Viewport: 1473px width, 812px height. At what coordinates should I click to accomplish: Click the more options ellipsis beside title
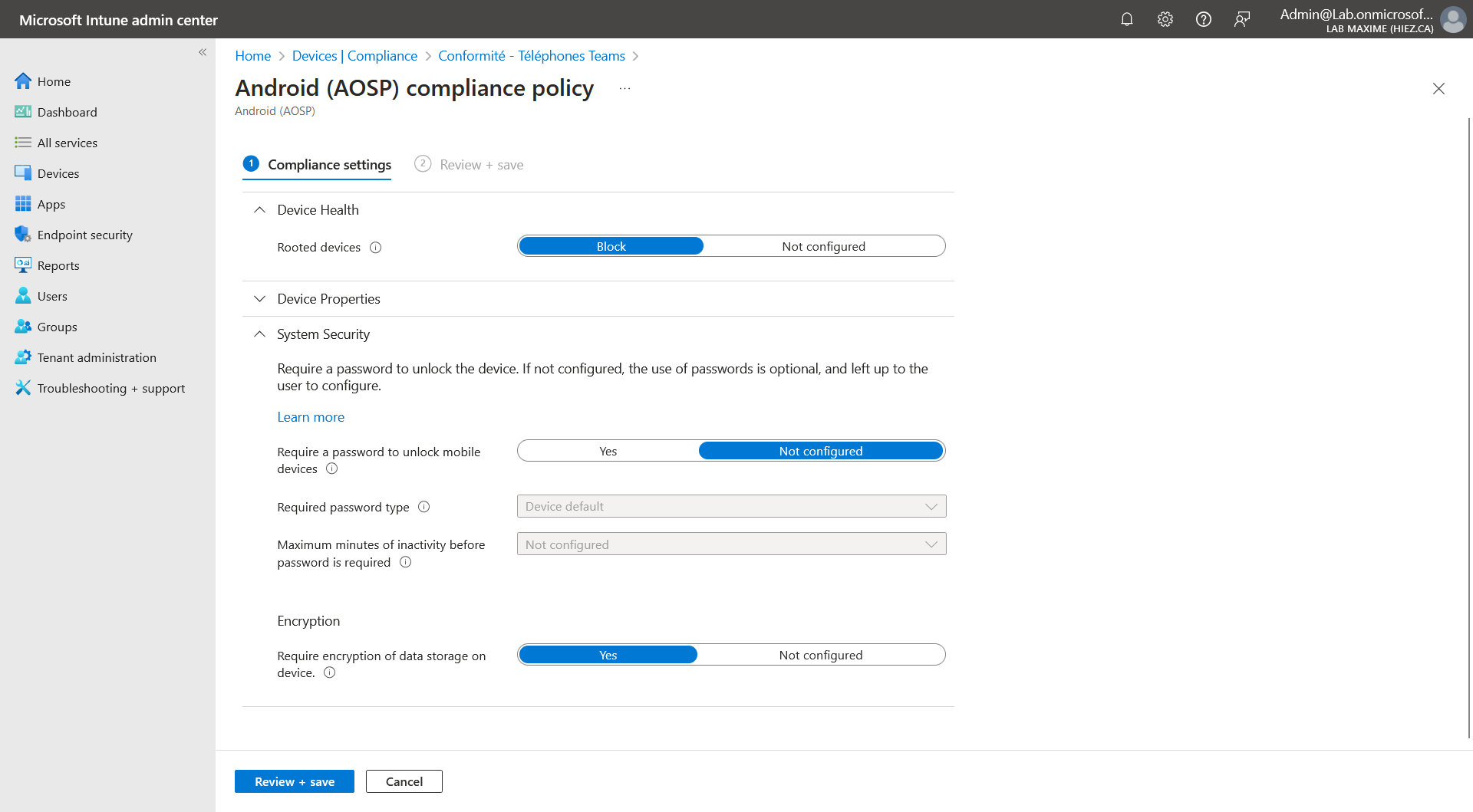tap(624, 89)
